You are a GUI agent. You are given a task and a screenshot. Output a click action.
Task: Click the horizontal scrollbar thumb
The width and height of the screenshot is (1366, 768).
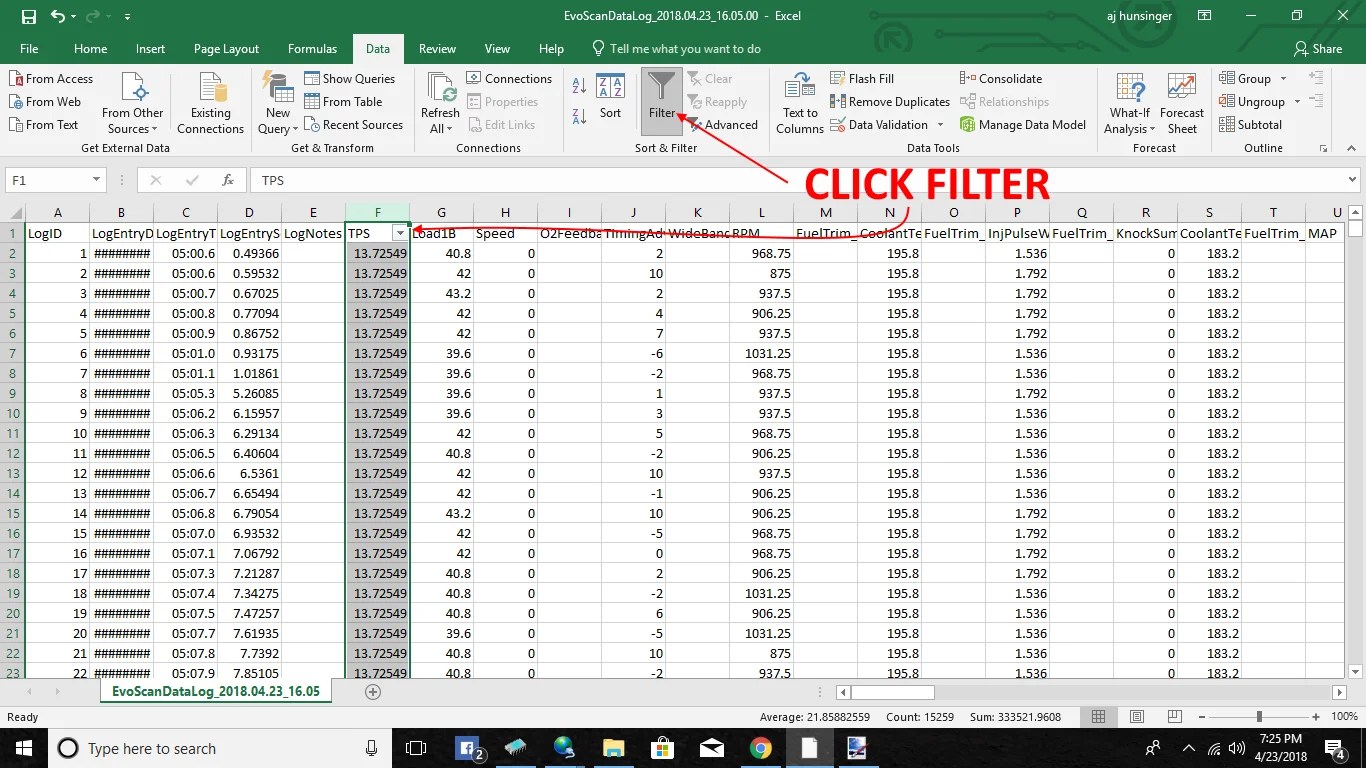tap(892, 692)
